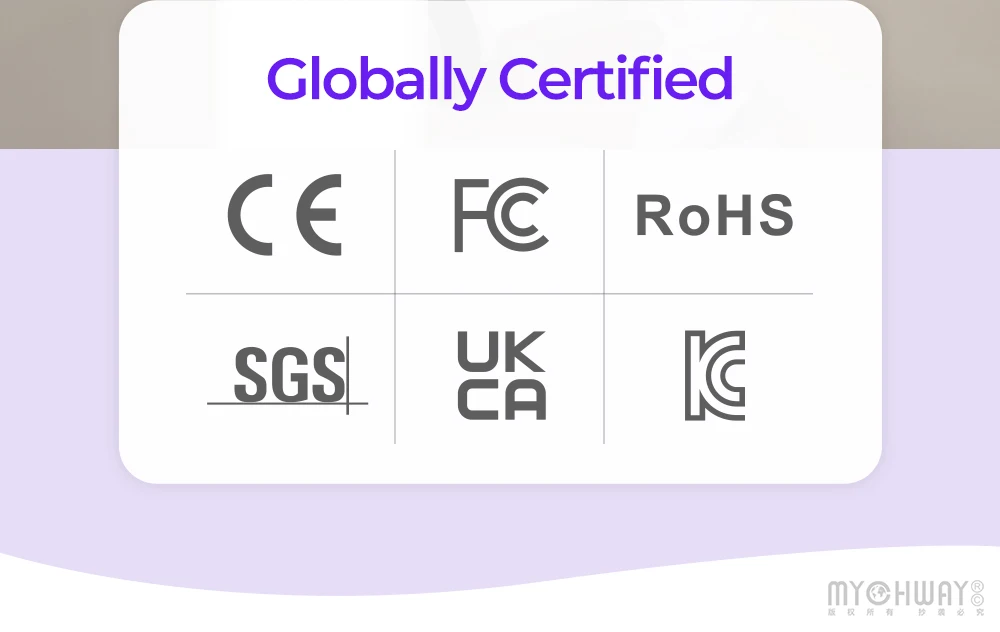Screen dimensions: 1000x632
Task: Click the KC certification logo
Action: click(714, 375)
